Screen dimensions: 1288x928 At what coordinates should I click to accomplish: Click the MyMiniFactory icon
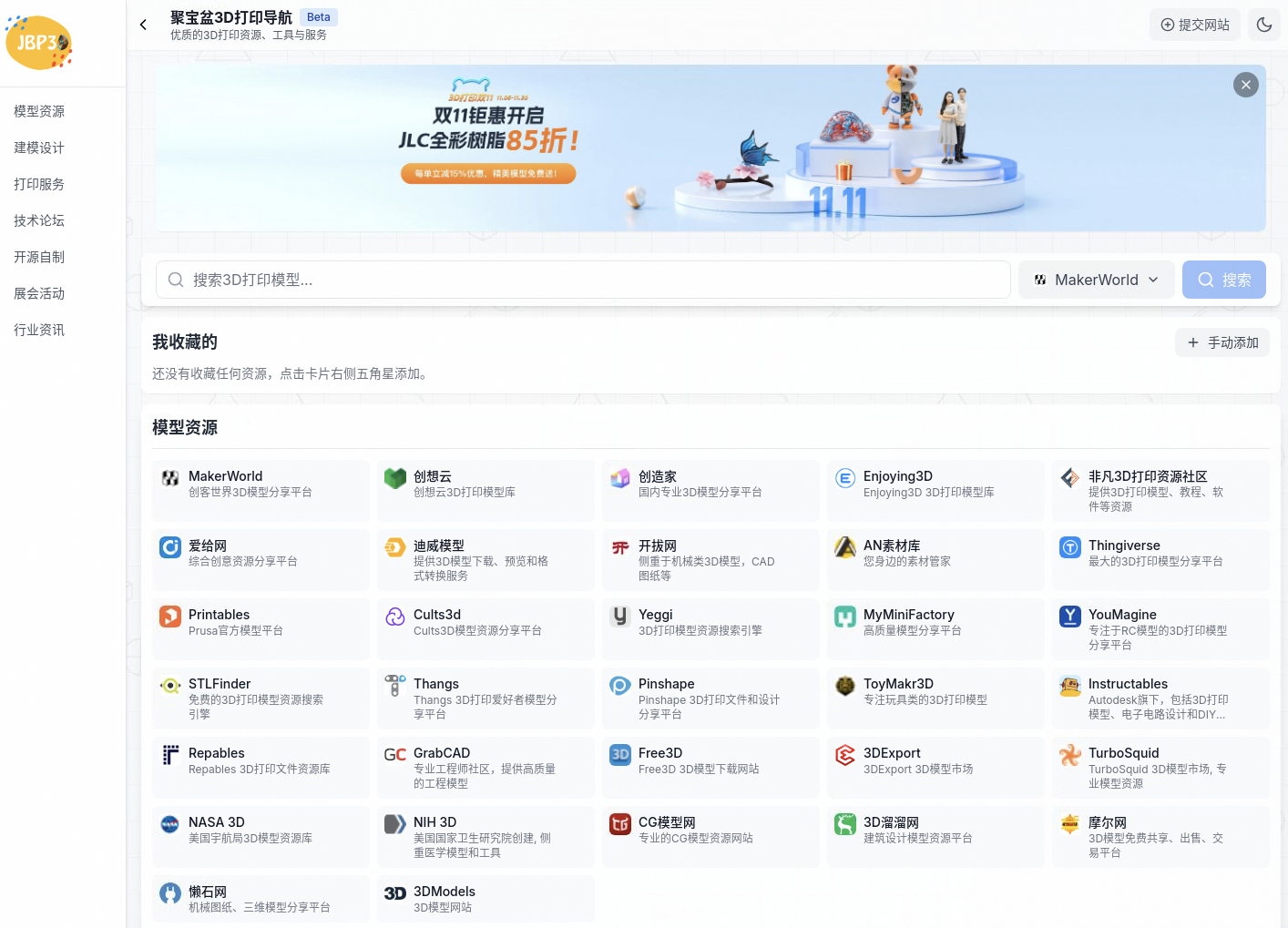(x=845, y=617)
